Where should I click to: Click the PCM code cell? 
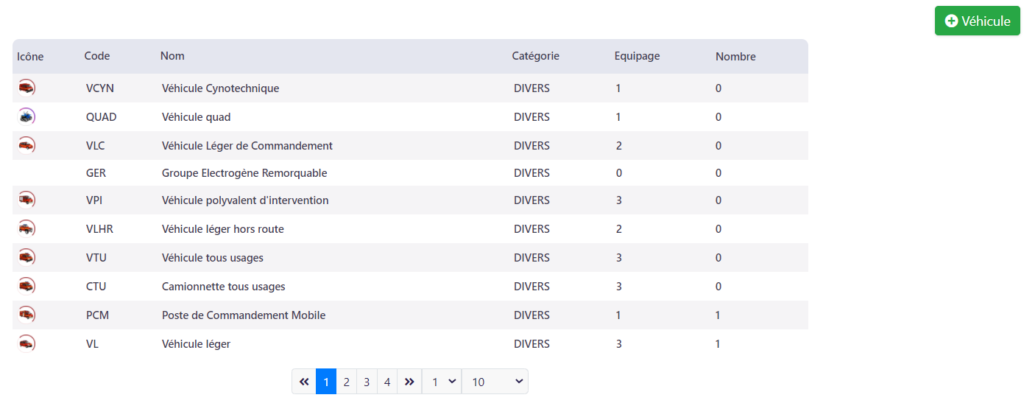[x=97, y=315]
